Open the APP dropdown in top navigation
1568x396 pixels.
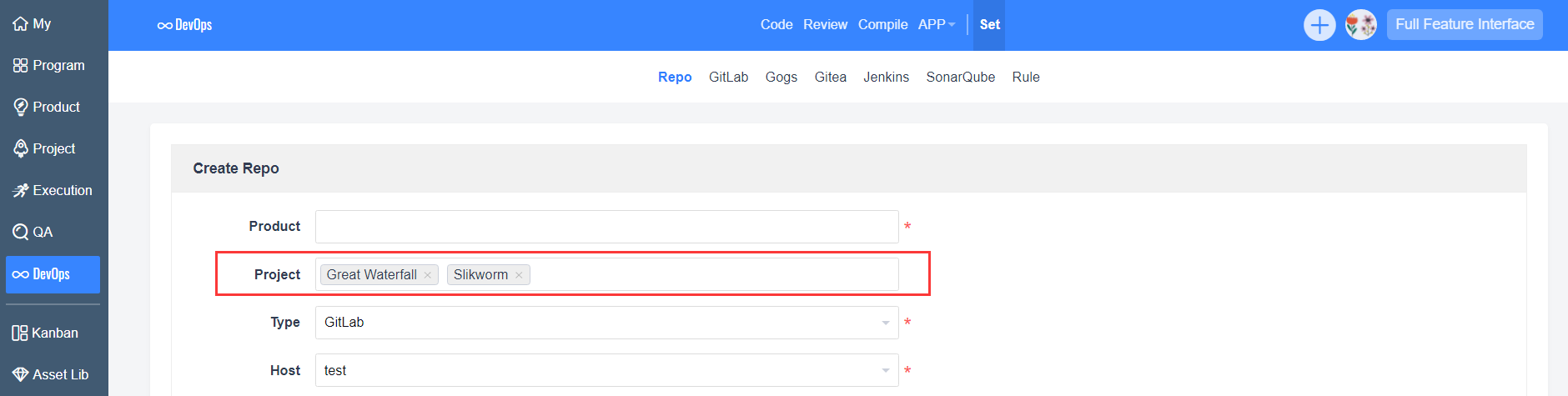click(x=936, y=25)
